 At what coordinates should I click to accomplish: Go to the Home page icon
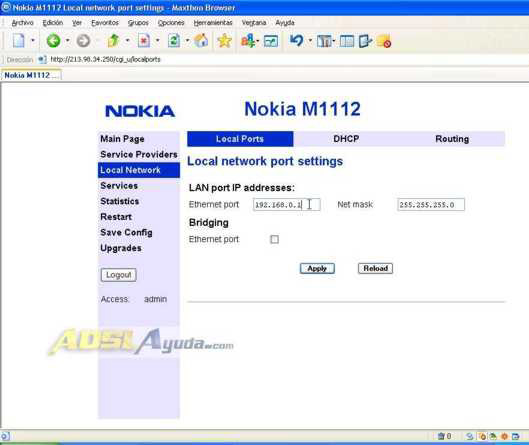201,41
